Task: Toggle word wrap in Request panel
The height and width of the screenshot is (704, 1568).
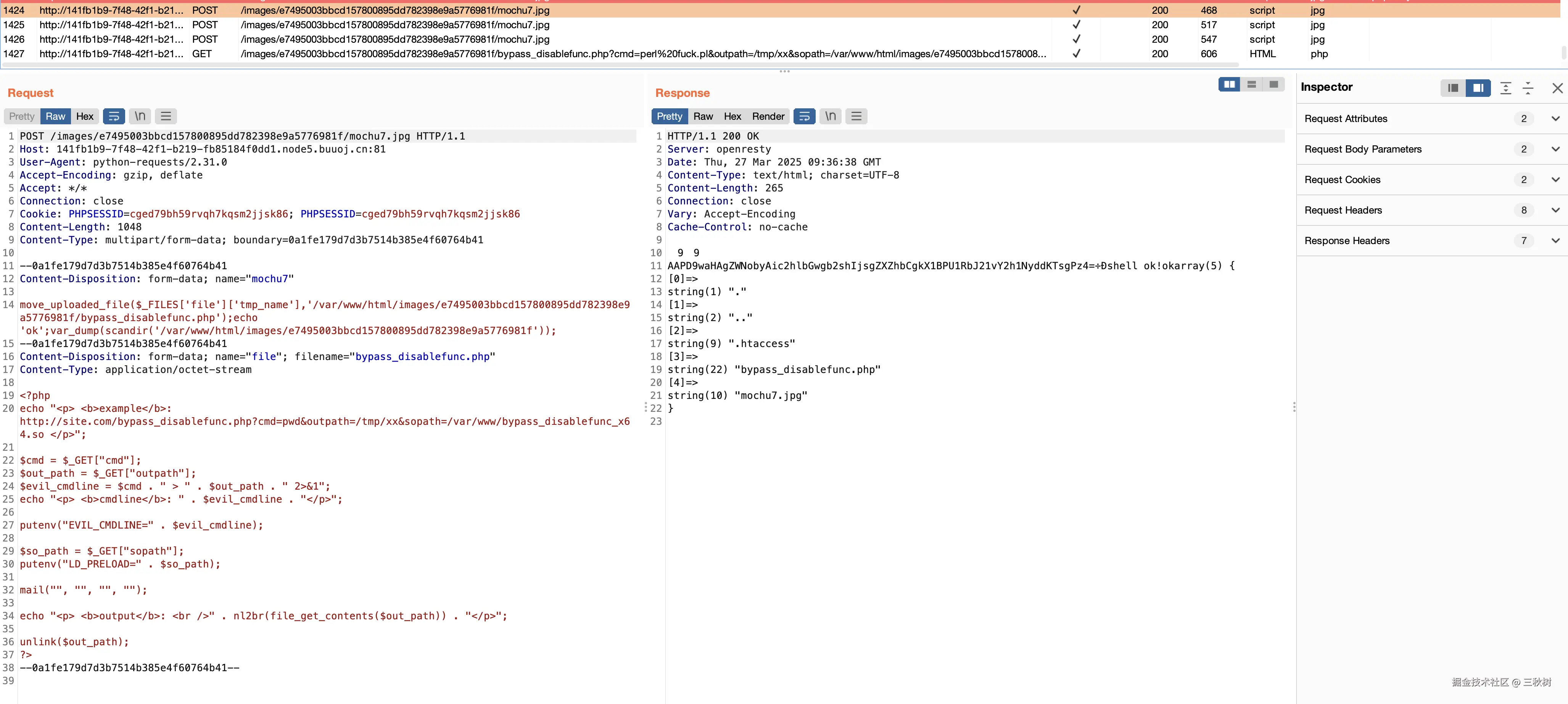Action: pyautogui.click(x=114, y=116)
